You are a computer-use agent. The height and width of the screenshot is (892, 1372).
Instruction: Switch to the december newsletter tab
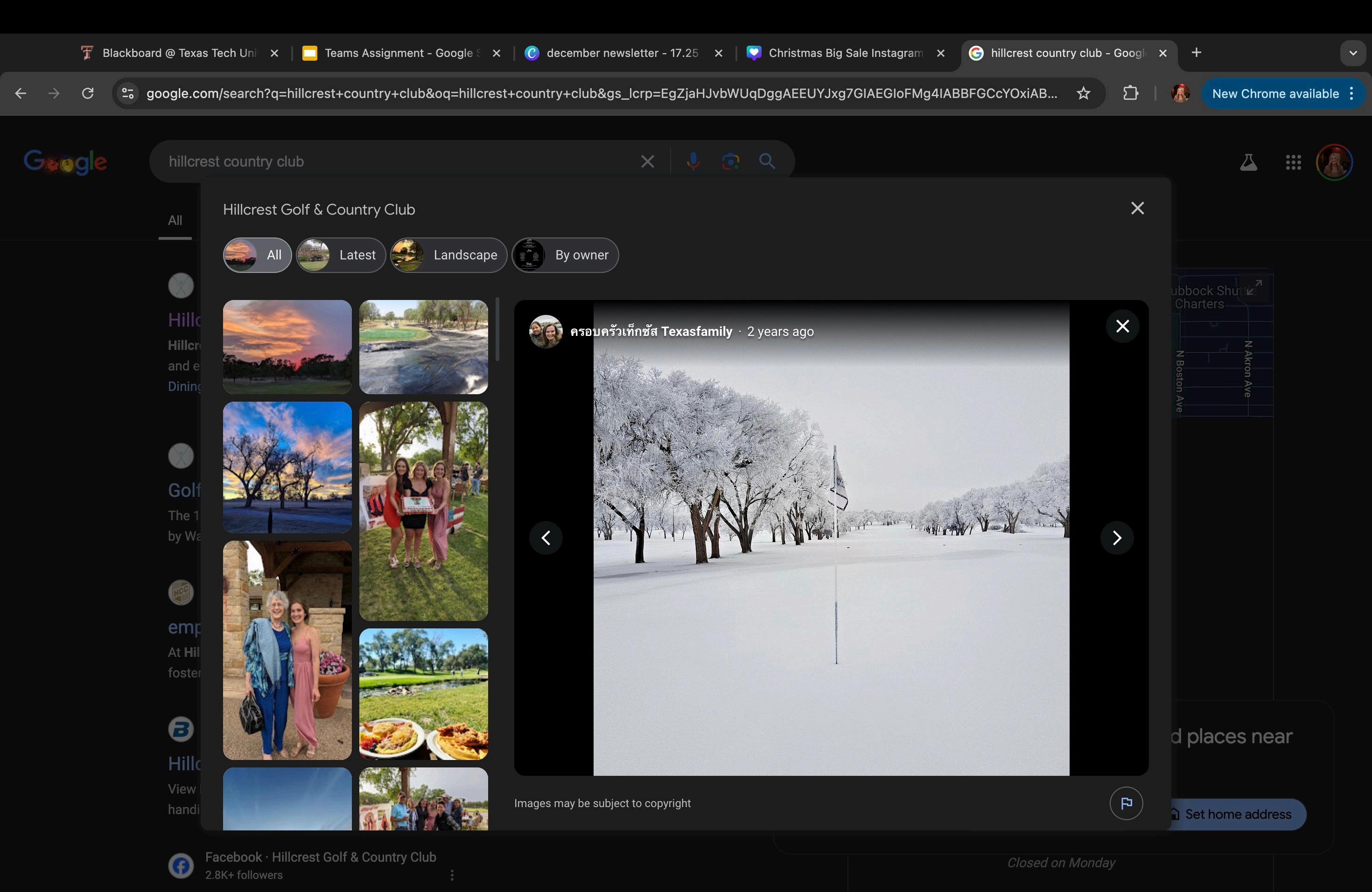(x=622, y=53)
